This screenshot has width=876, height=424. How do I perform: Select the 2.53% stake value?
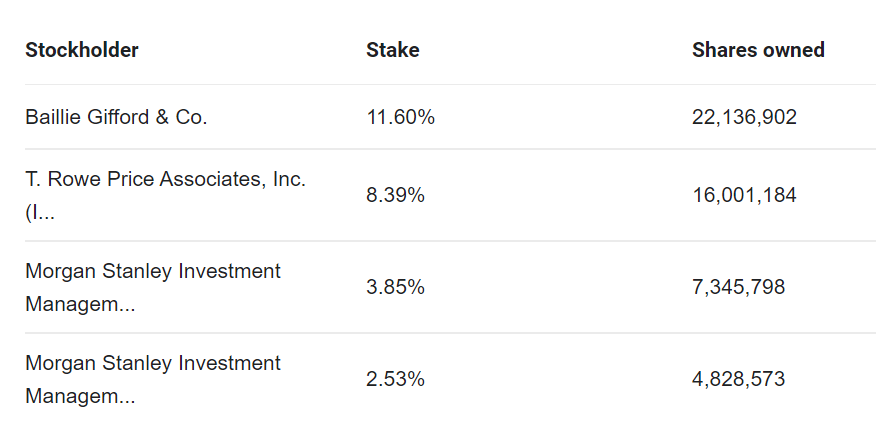coord(395,379)
